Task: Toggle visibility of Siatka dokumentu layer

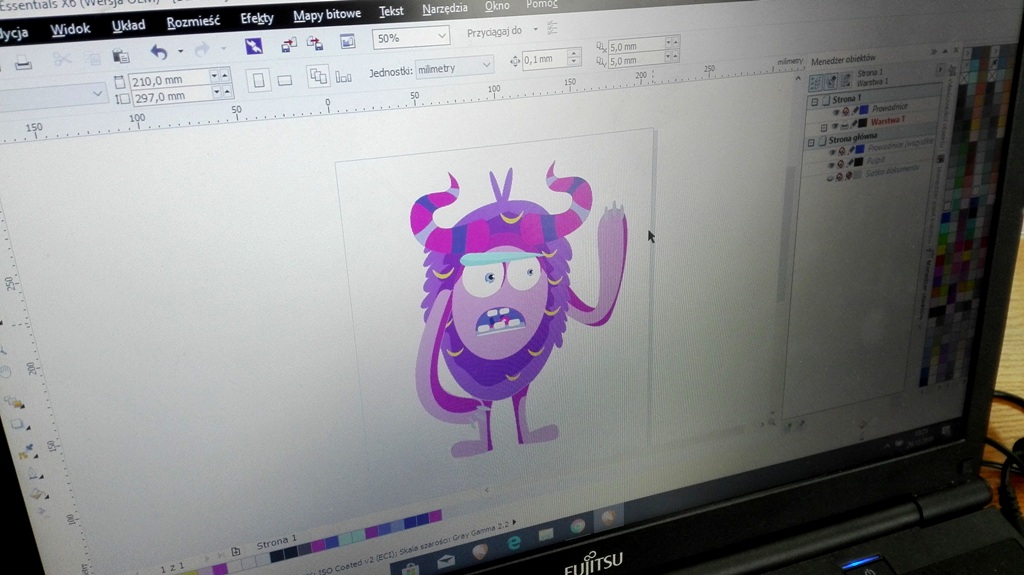Action: tap(830, 178)
